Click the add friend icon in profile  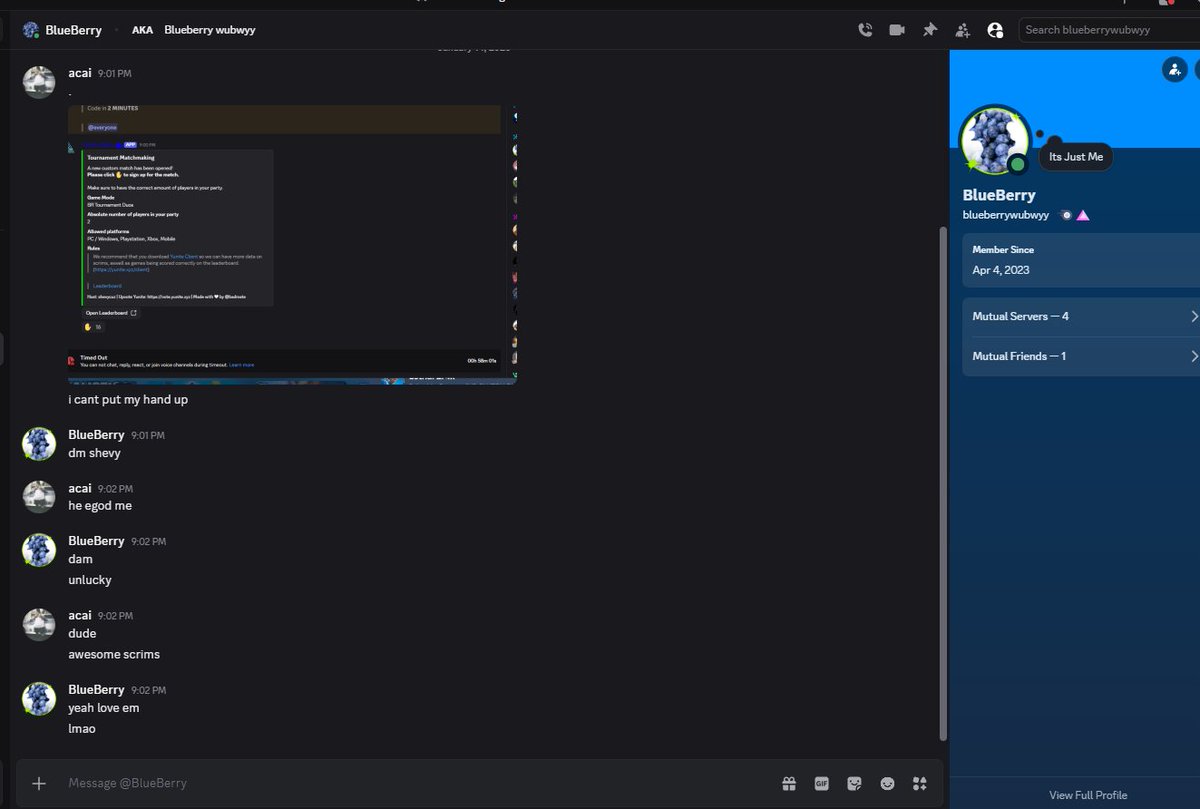[1174, 69]
